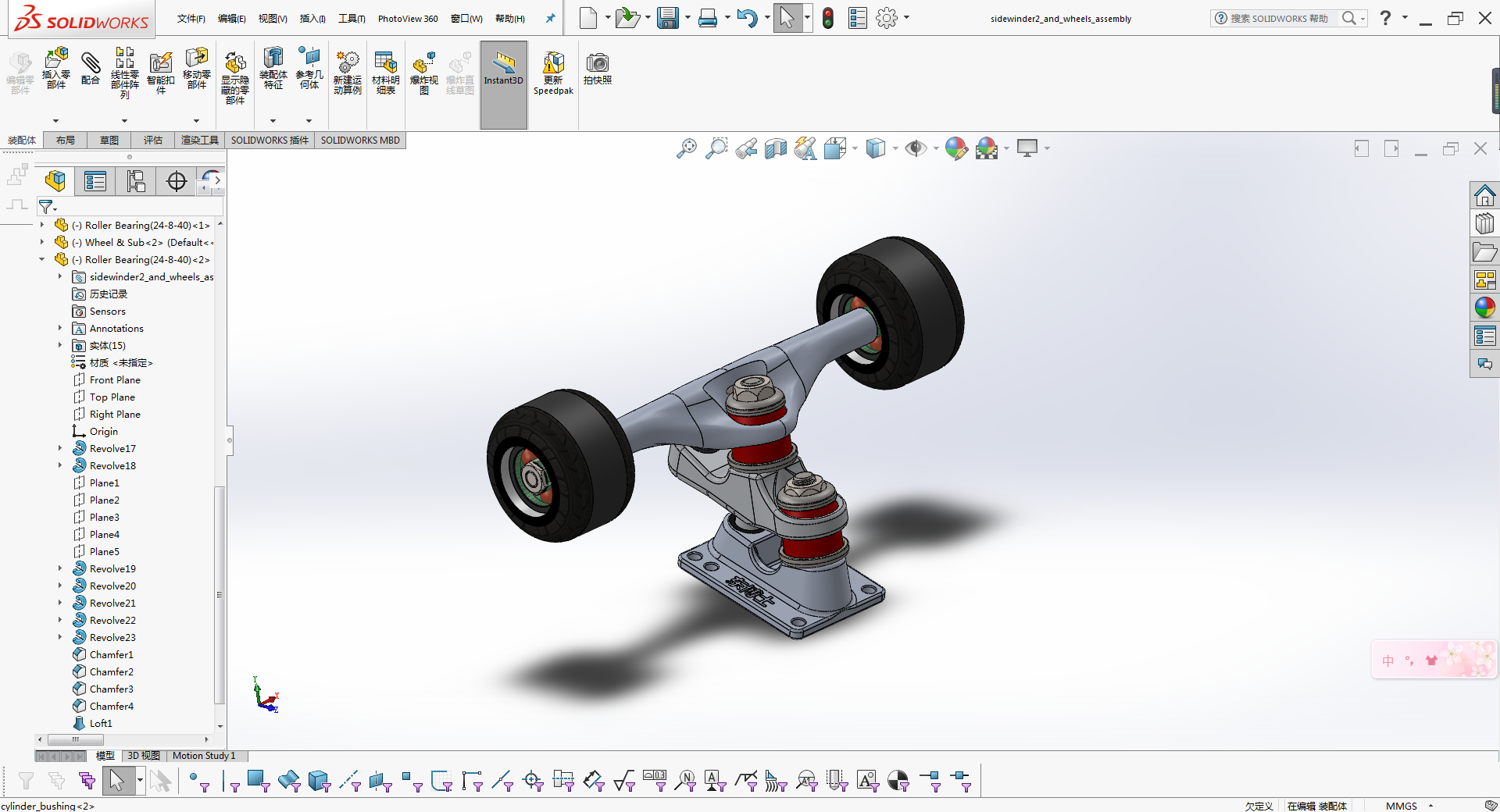Toggle the Filter Surface Finish Symbols filter
Viewport: 1500px width, 812px height.
[624, 781]
